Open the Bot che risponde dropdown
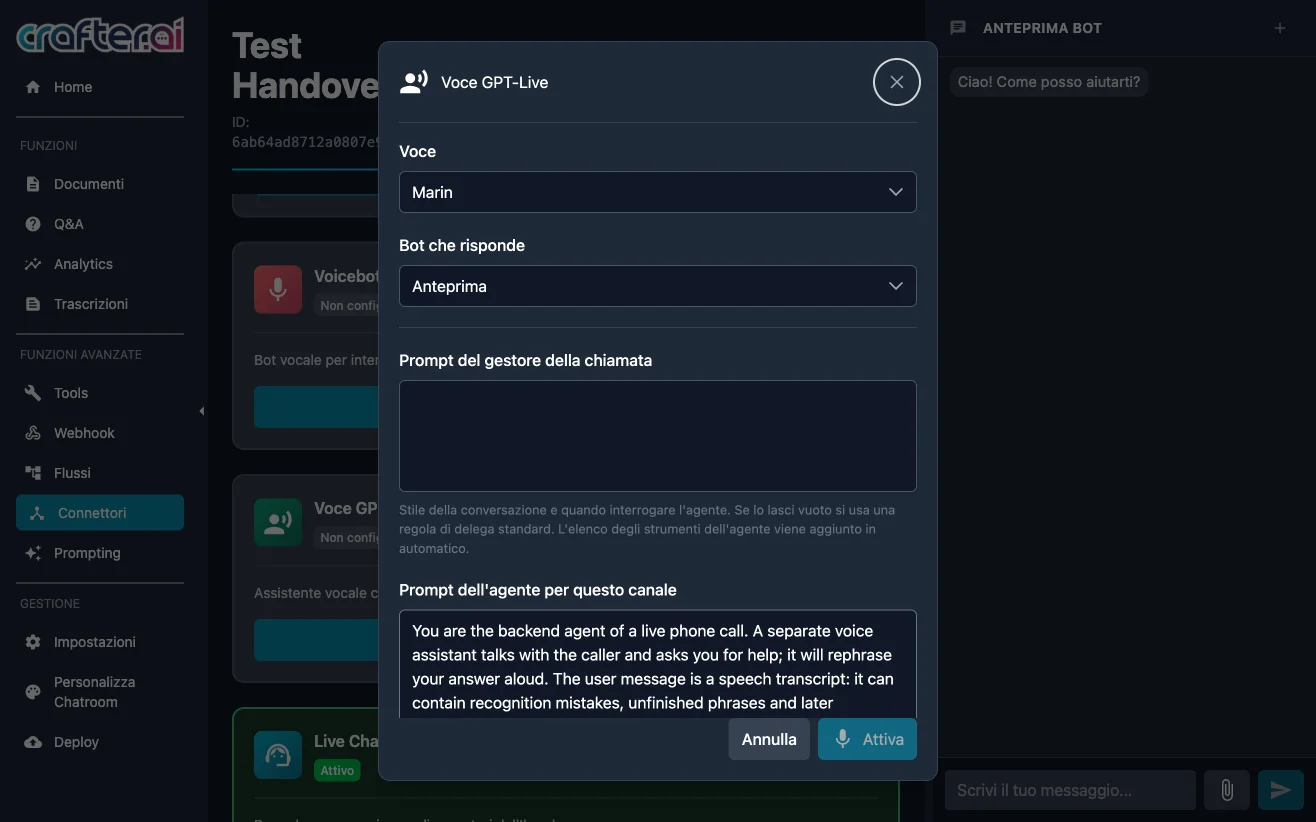This screenshot has width=1316, height=822. click(658, 286)
